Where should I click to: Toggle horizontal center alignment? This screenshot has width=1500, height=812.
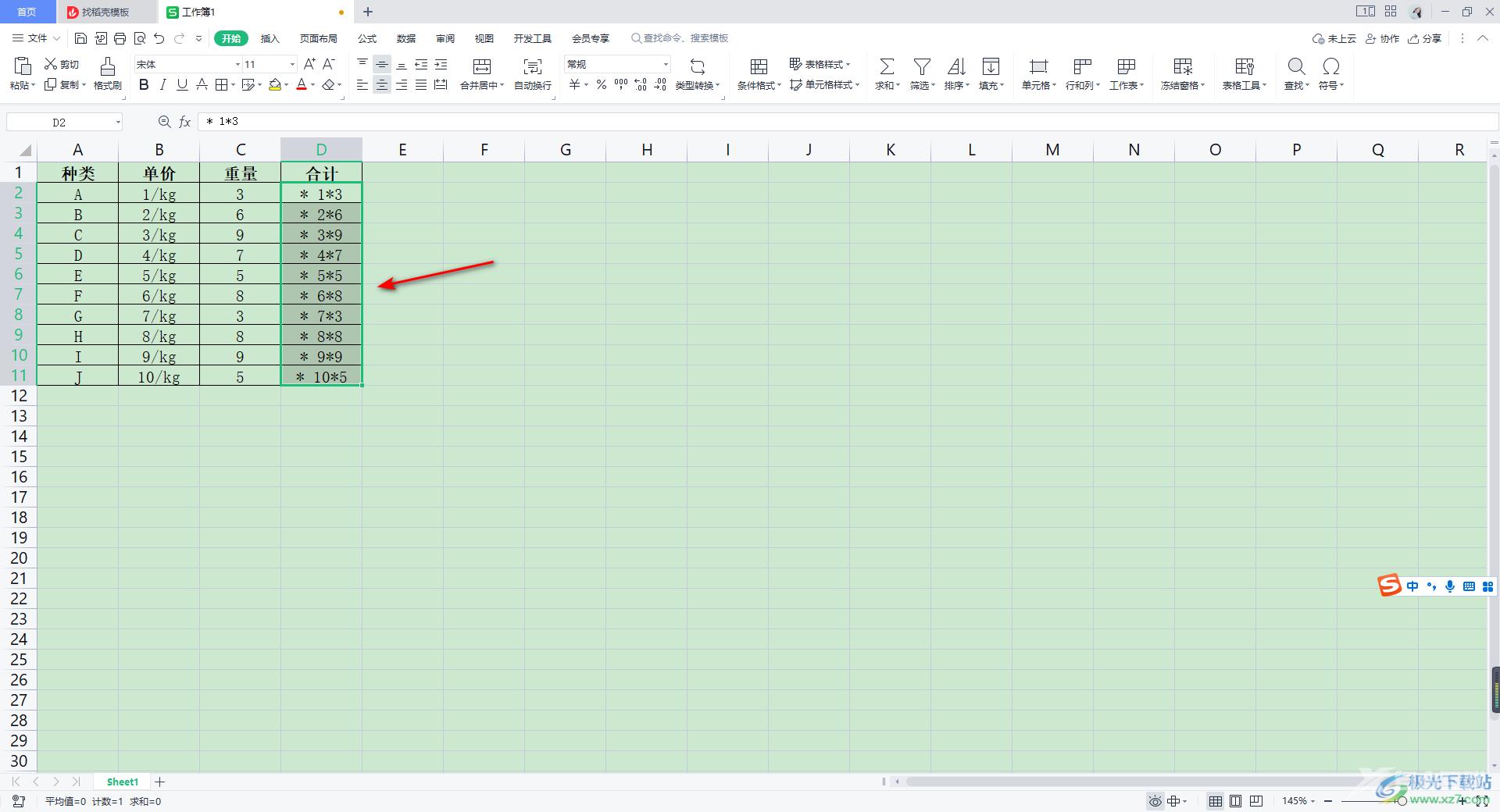point(382,84)
